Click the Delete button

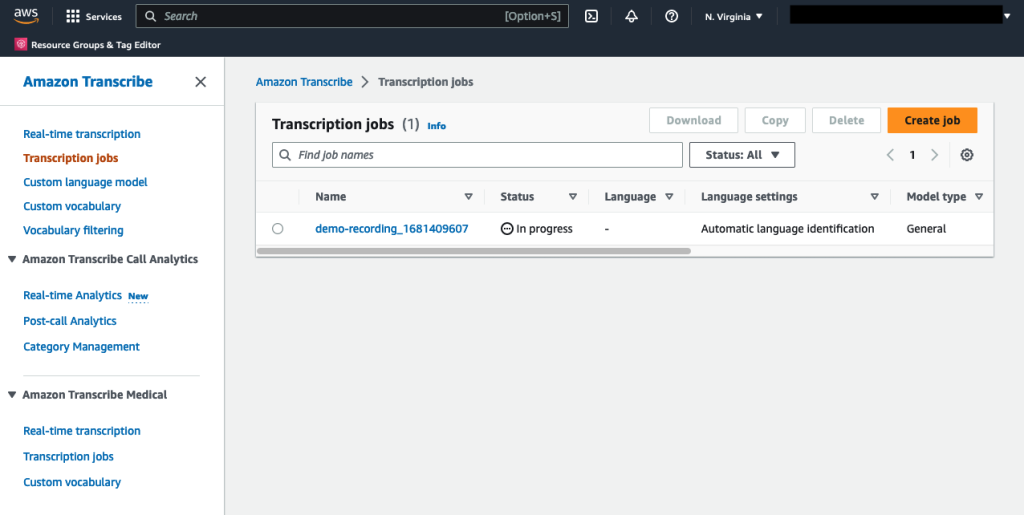(x=846, y=120)
